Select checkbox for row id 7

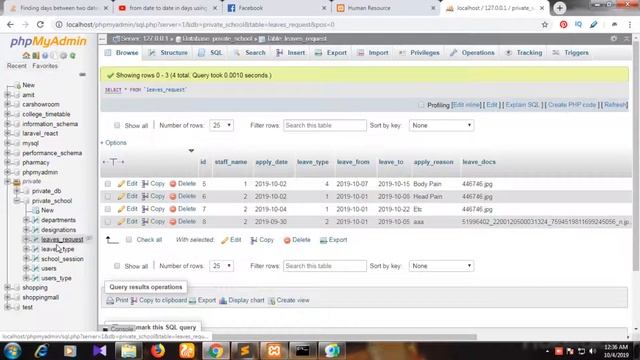click(x=108, y=209)
